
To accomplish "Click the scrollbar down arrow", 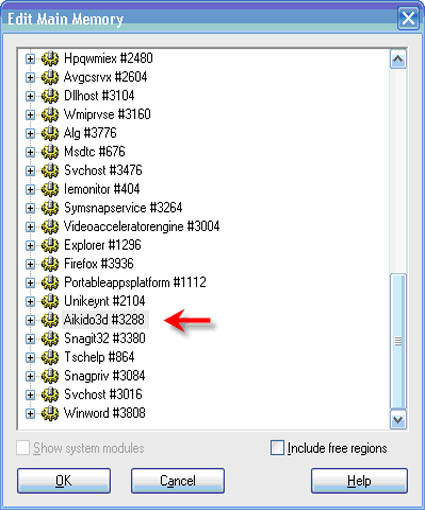I will 398,419.
